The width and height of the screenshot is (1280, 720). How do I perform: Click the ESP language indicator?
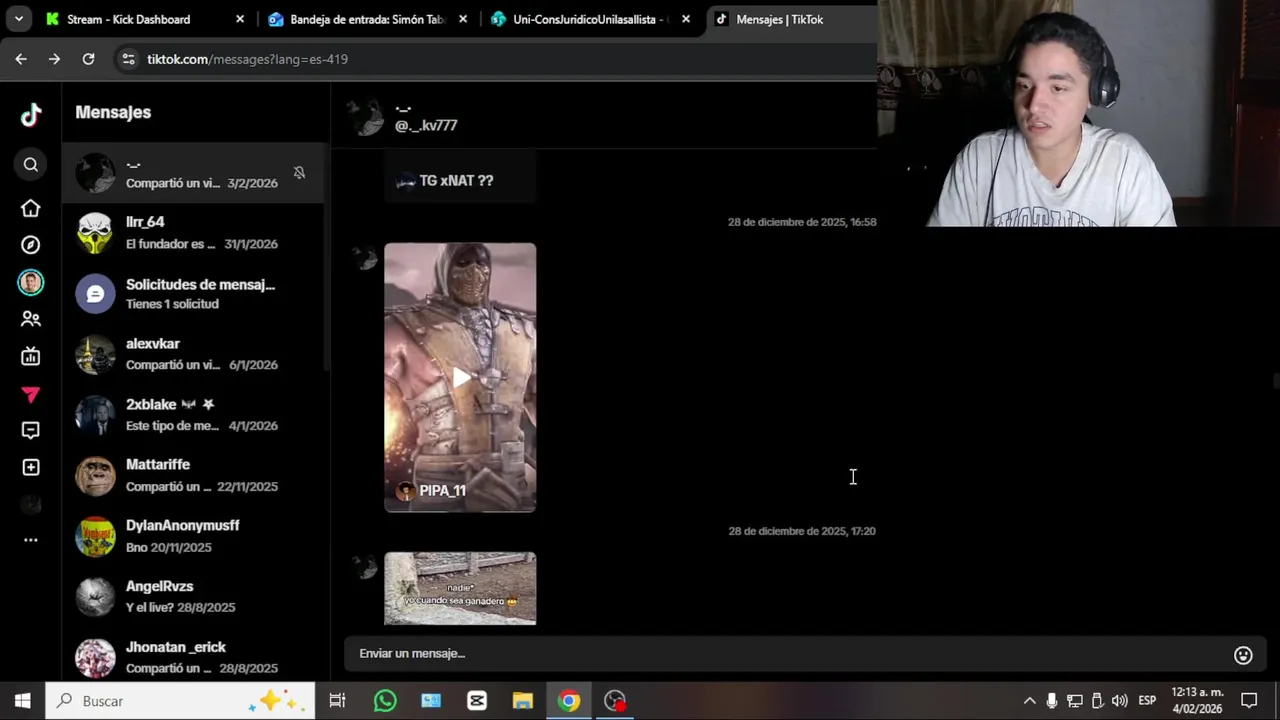point(1147,701)
